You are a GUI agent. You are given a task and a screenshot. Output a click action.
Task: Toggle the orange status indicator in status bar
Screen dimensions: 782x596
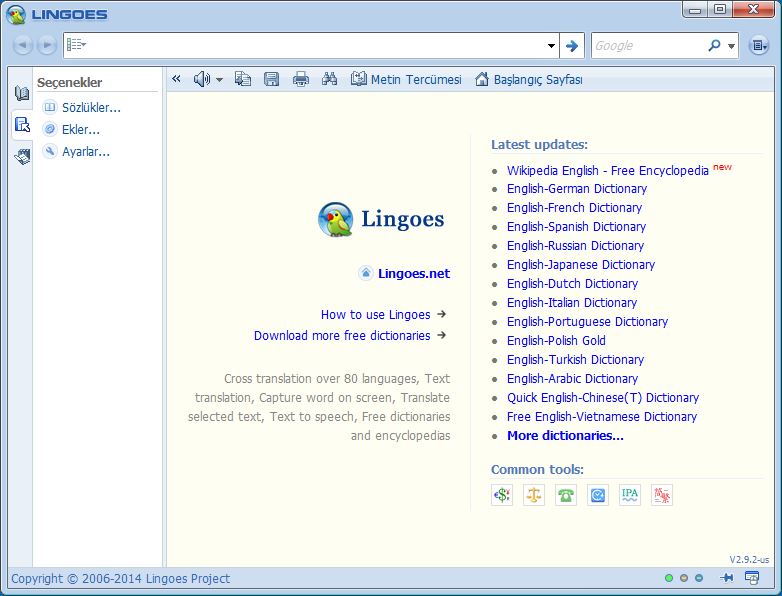pos(684,578)
